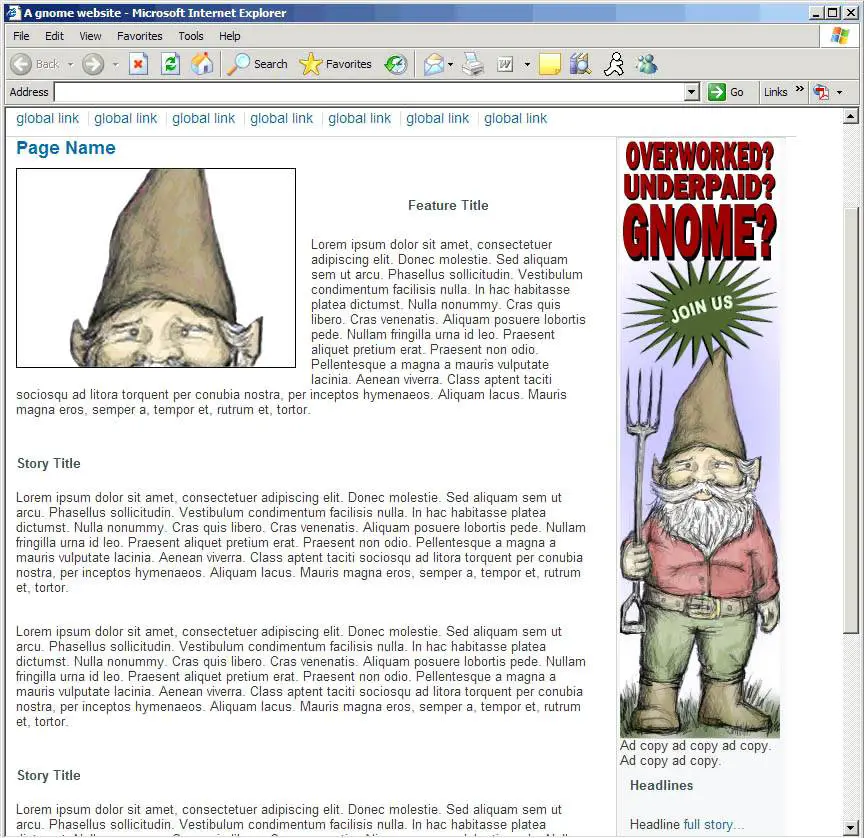Click the "Ad copy ad copy" caption text
This screenshot has width=864, height=838.
695,753
